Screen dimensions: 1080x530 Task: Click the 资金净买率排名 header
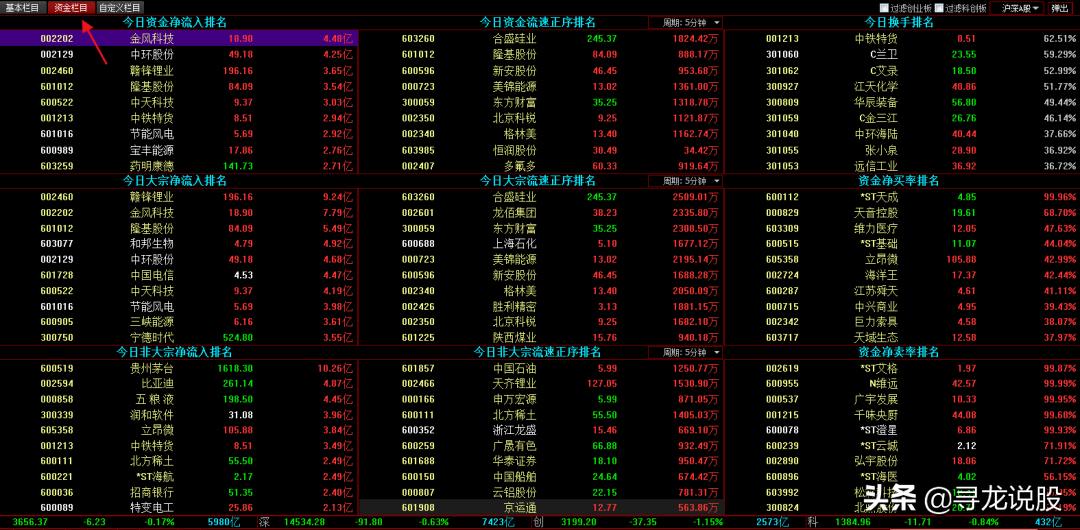coord(899,181)
